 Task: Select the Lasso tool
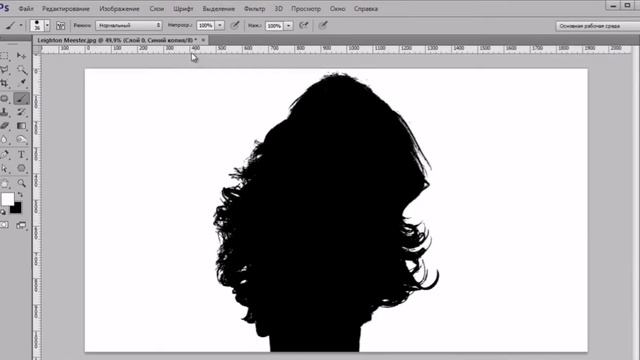coord(4,69)
